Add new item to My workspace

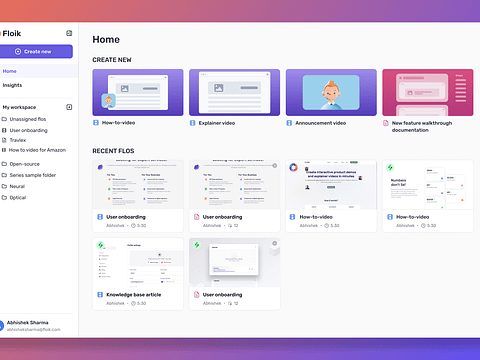tap(69, 107)
